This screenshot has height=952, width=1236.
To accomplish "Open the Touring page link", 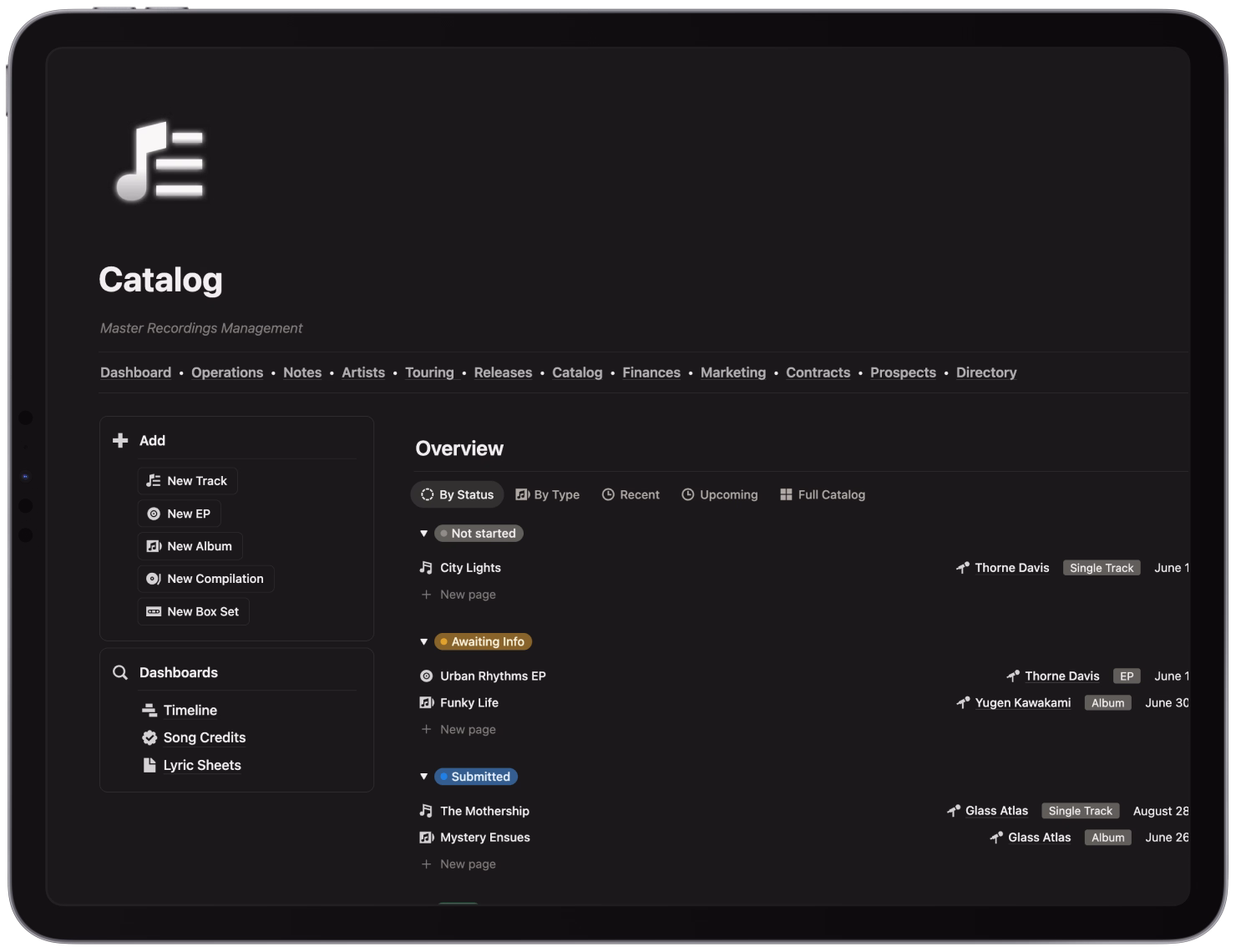I will (429, 372).
